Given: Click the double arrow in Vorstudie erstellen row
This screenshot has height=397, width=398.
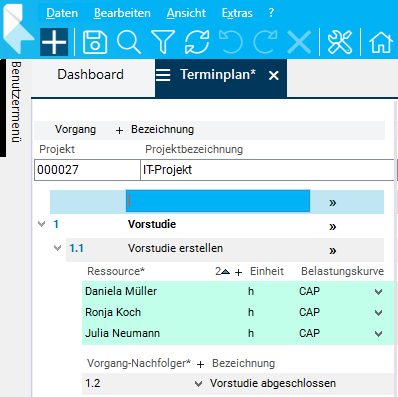Looking at the screenshot, I should click(x=333, y=251).
